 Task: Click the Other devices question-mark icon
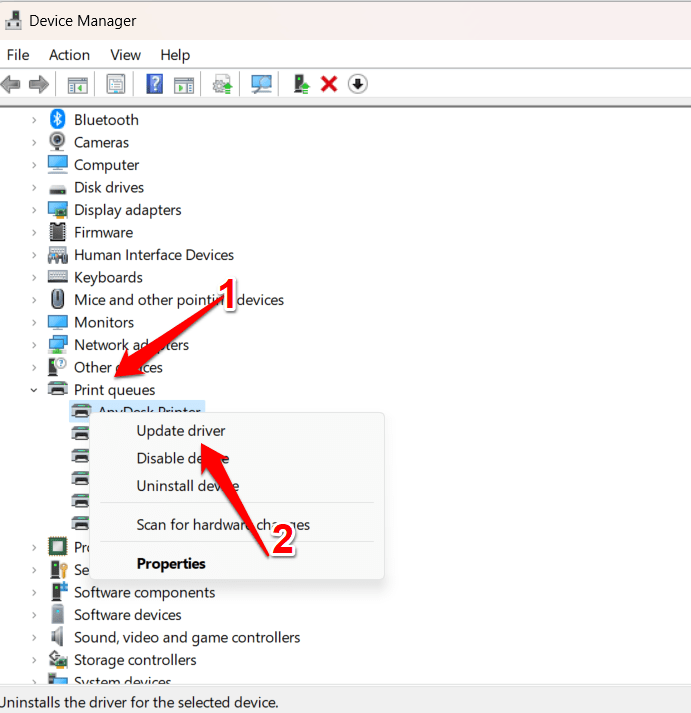[57, 367]
